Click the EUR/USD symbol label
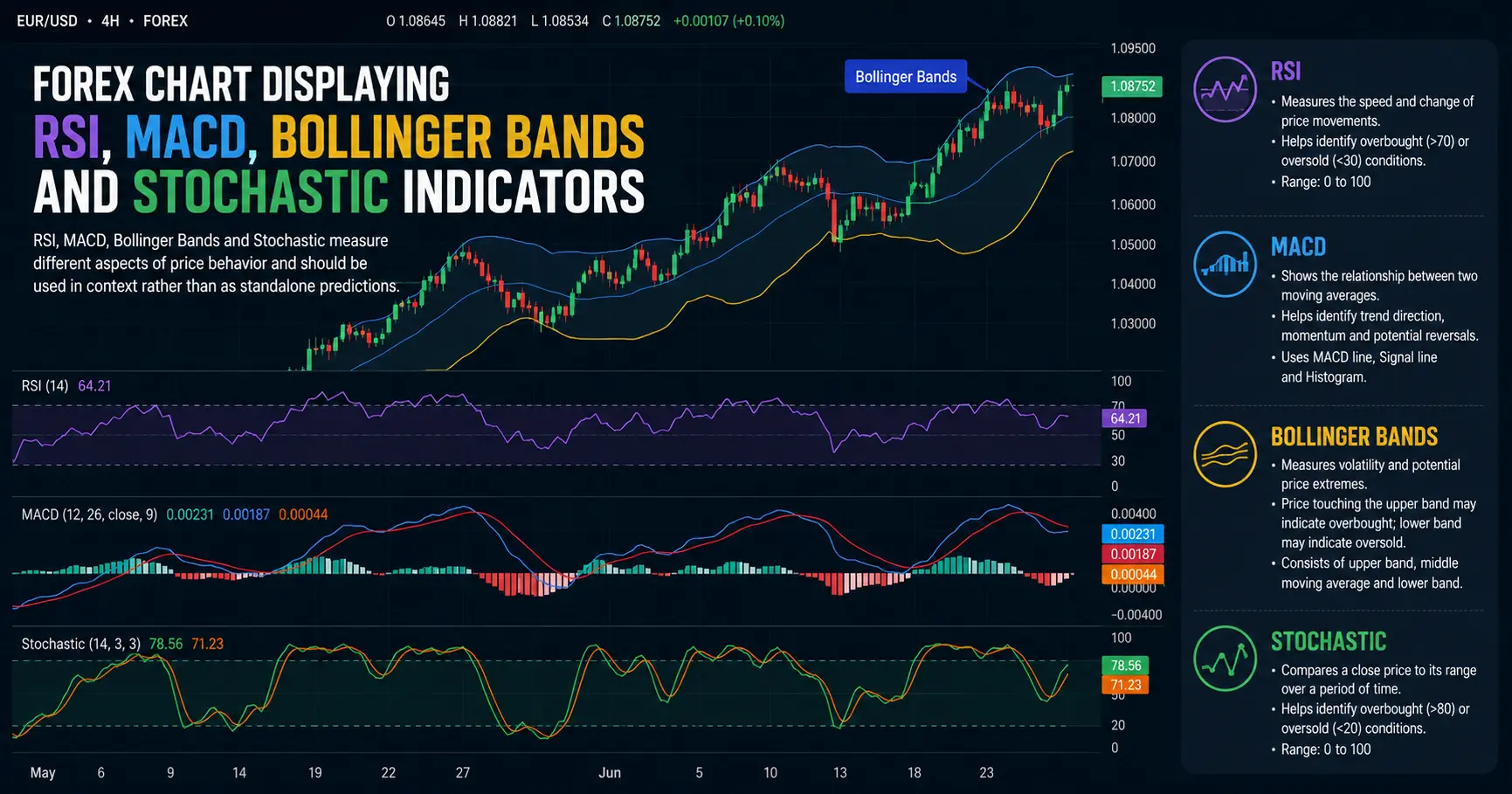The height and width of the screenshot is (794, 1512). click(47, 21)
